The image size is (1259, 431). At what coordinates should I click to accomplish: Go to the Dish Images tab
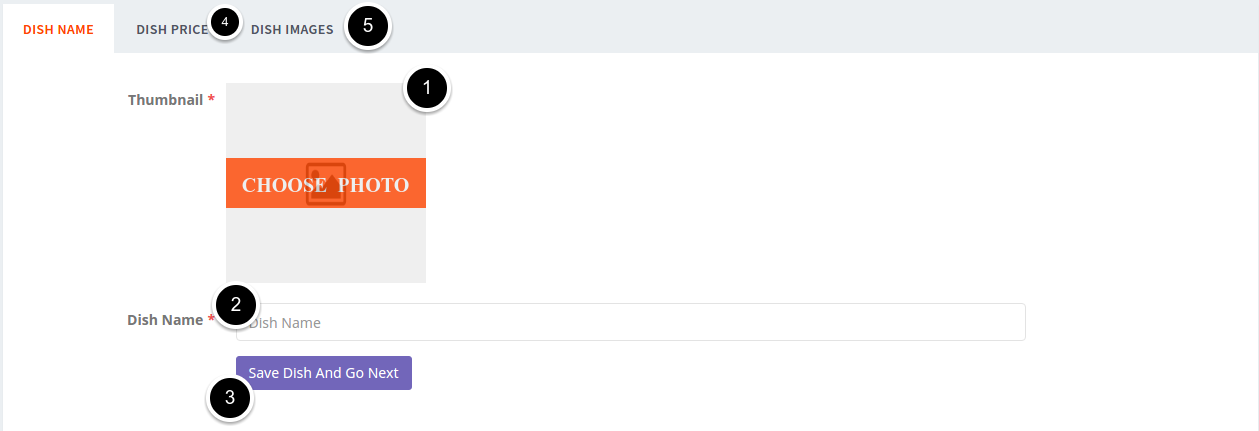(x=292, y=29)
